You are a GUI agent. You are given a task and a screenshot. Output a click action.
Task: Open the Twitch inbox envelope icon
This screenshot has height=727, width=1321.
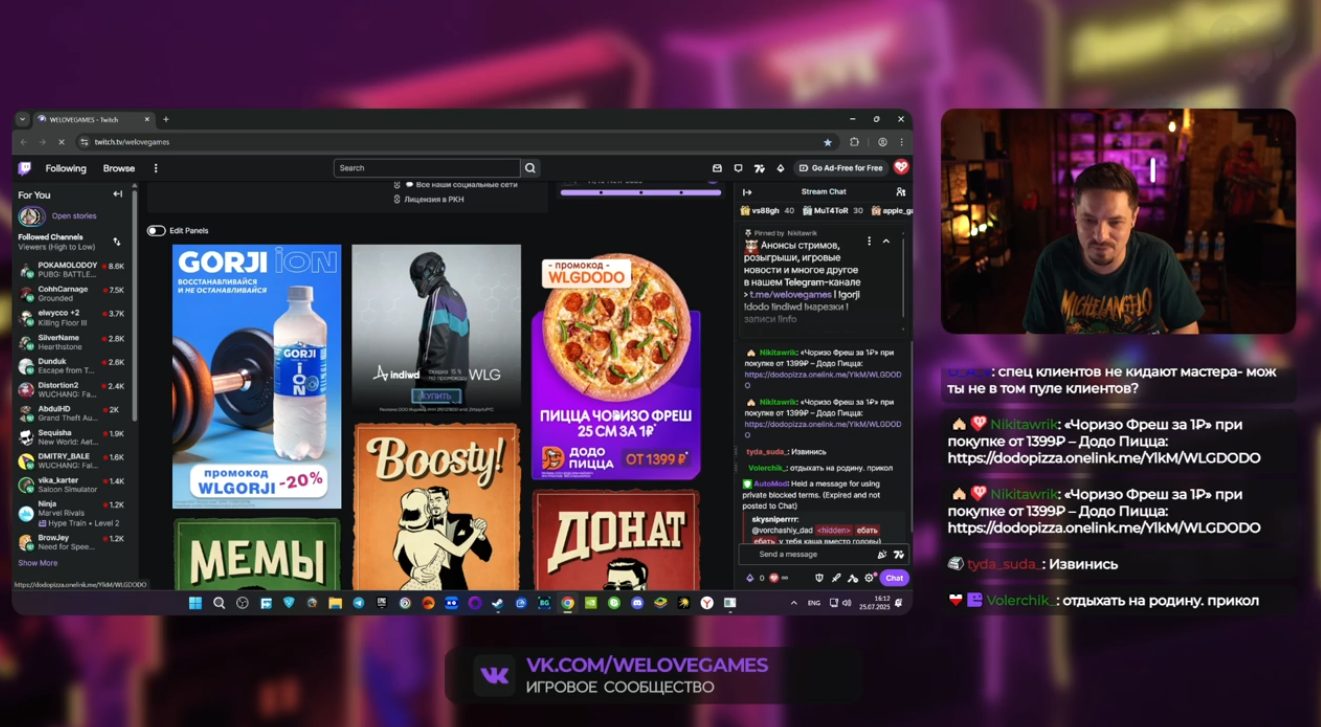(717, 168)
